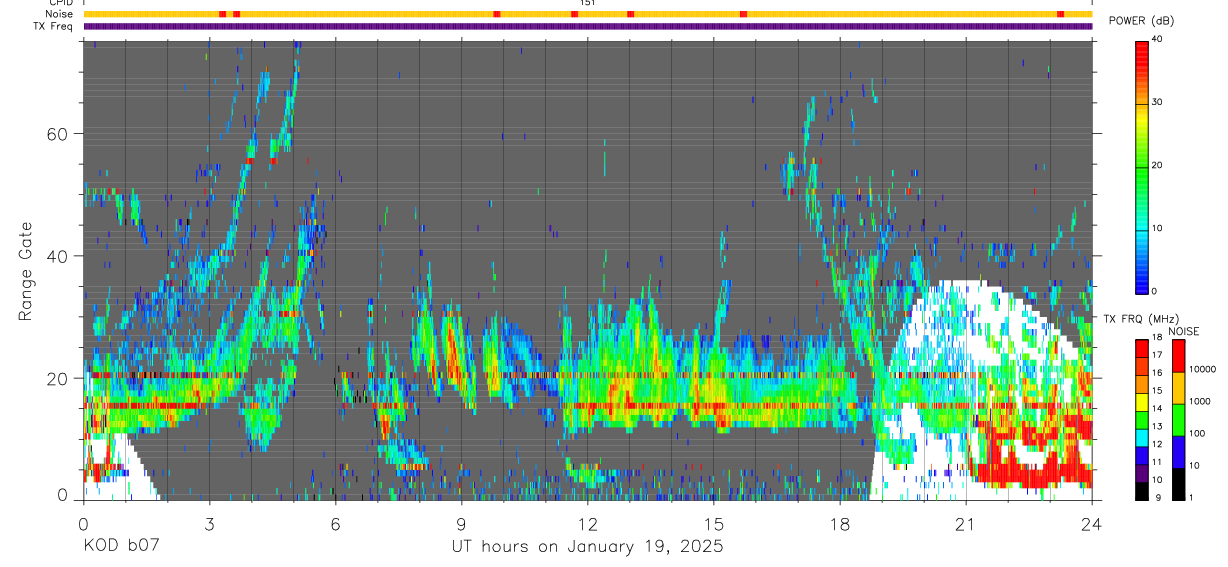Screen dimensions: 1228x567
Task: Select the 18 MHz label in TX FRQ legend
Action: point(1157,339)
